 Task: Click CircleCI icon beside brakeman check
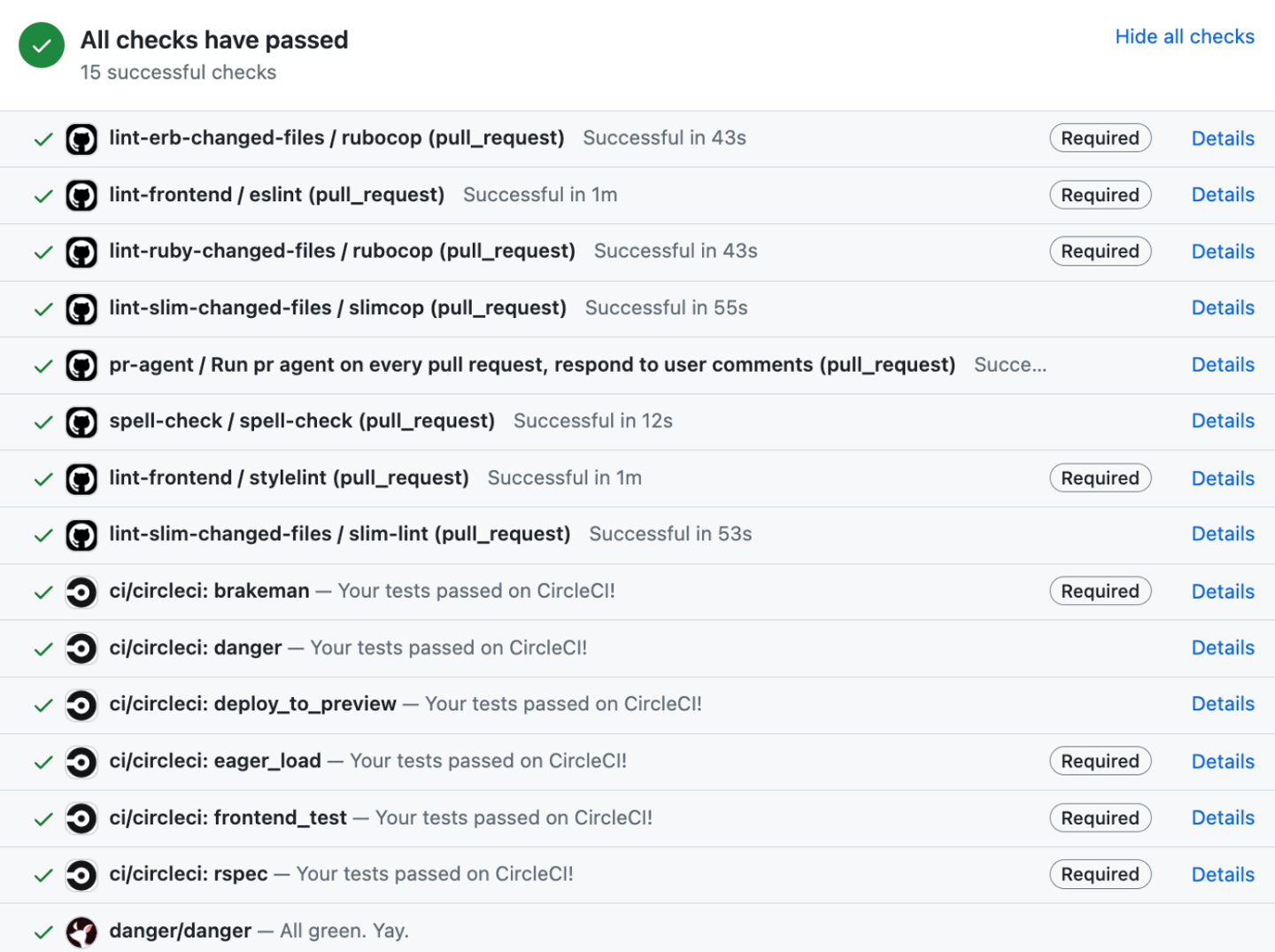(x=81, y=592)
